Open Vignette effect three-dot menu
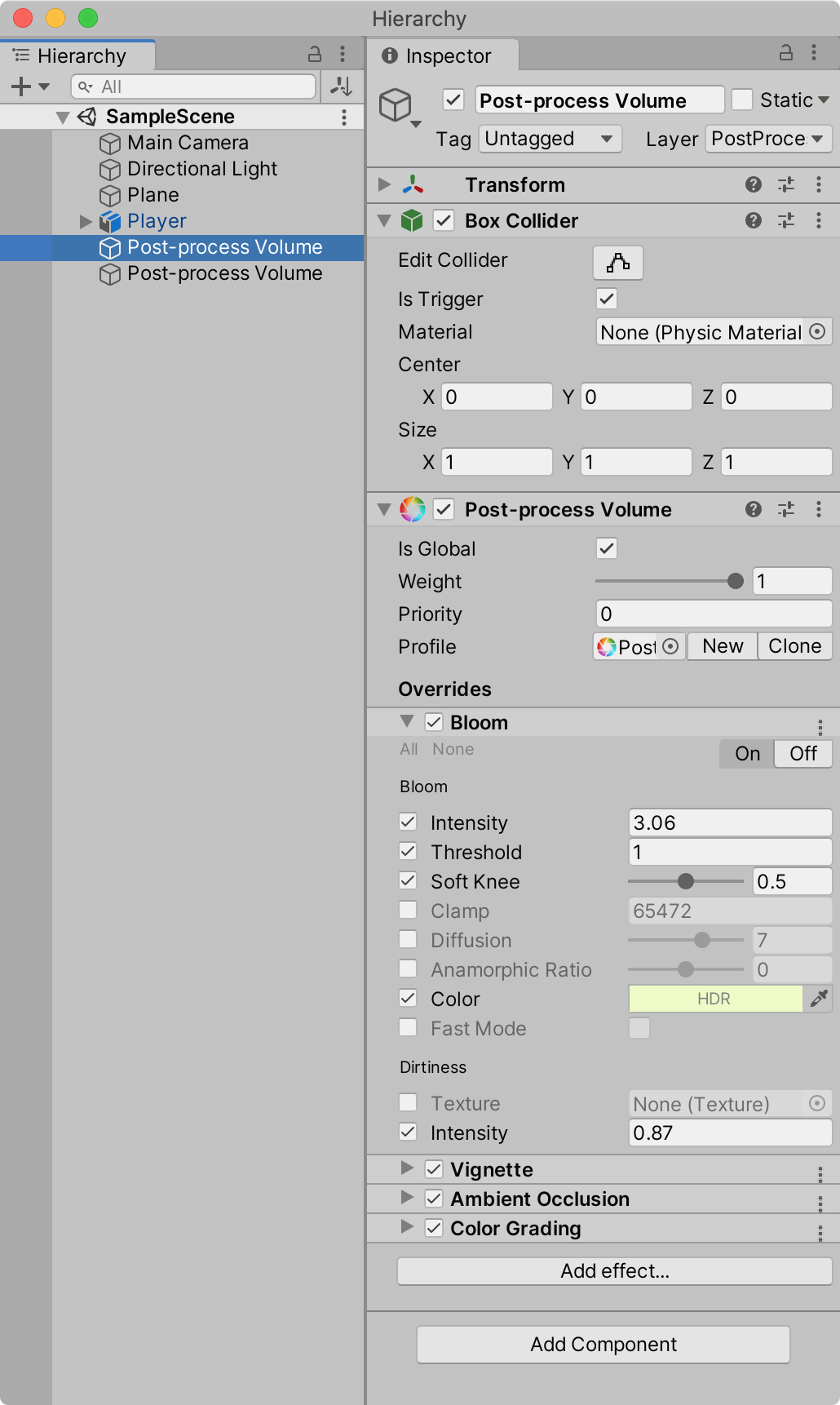The height and width of the screenshot is (1405, 840). click(820, 1173)
